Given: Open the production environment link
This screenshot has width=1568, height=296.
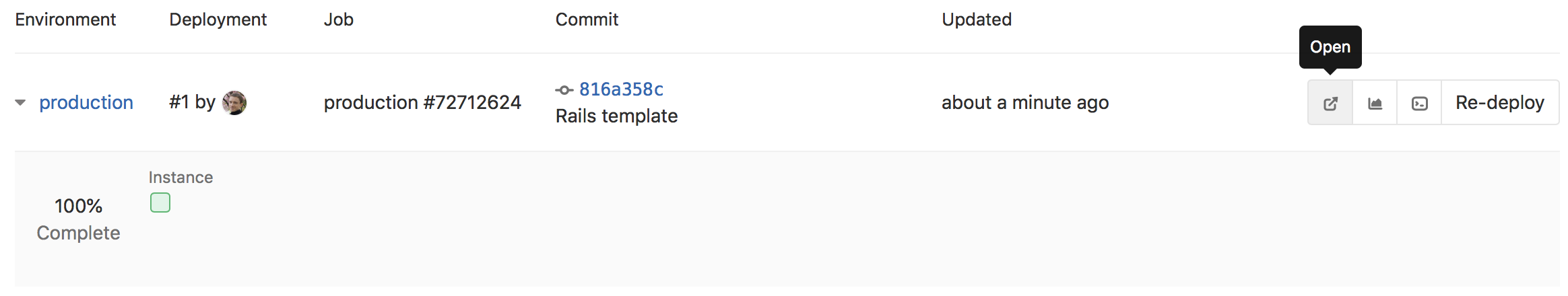Looking at the screenshot, I should coord(86,103).
